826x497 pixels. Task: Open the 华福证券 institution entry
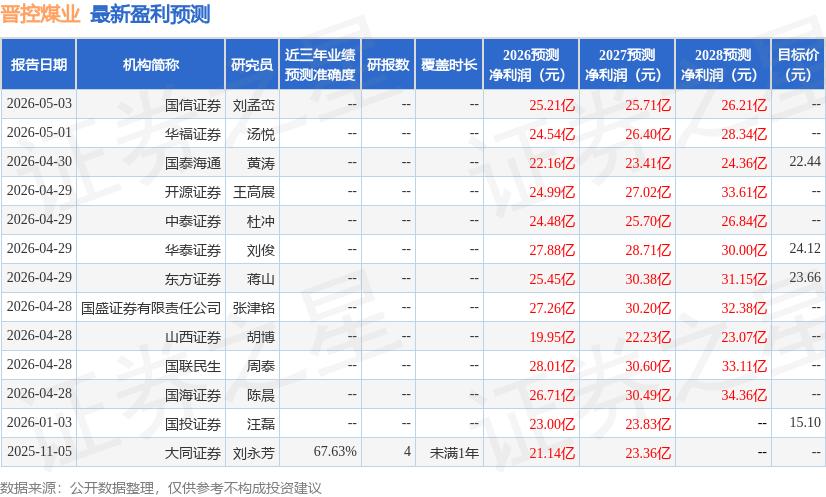193,134
